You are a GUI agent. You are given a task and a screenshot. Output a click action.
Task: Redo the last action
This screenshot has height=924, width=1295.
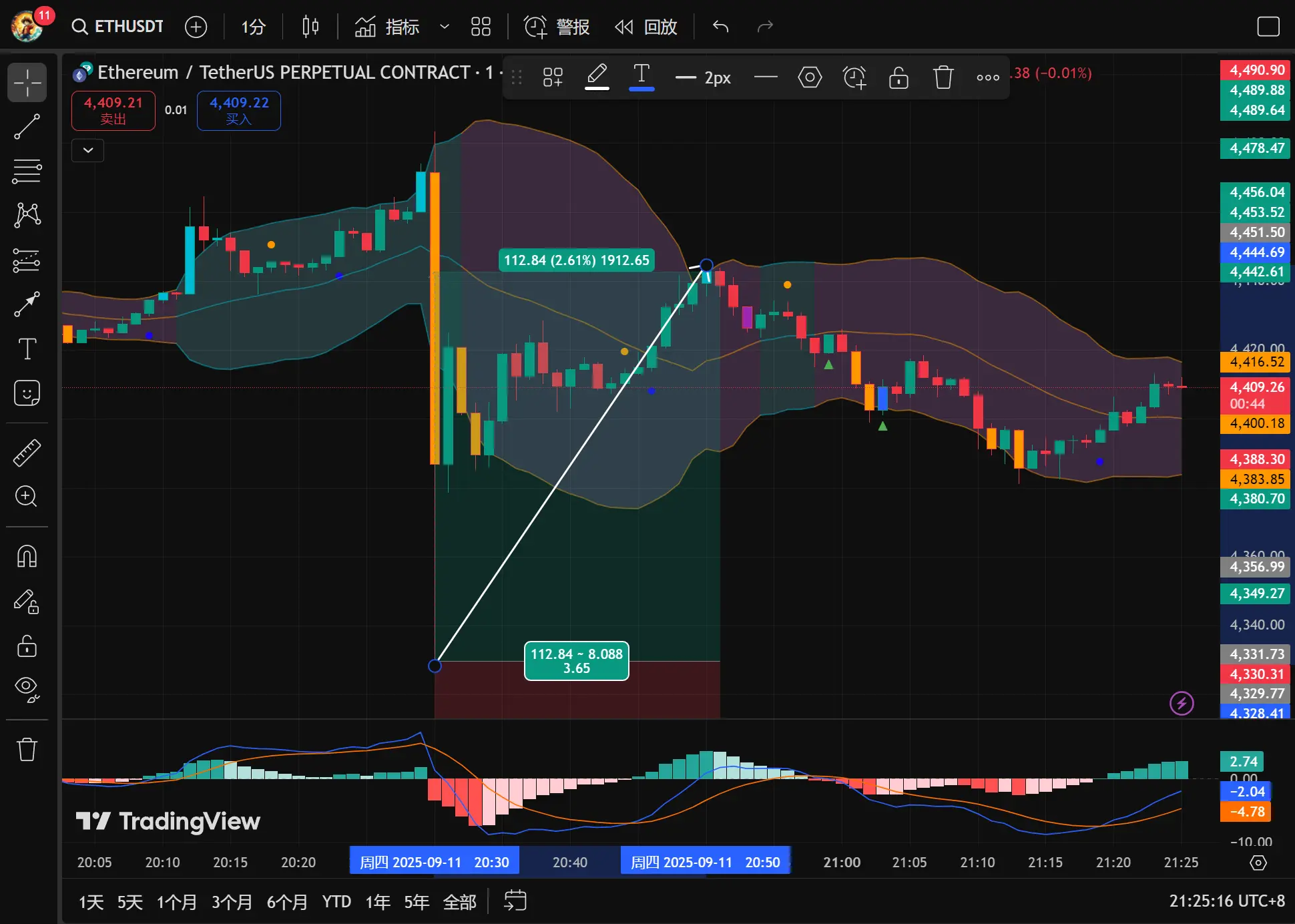[x=765, y=27]
